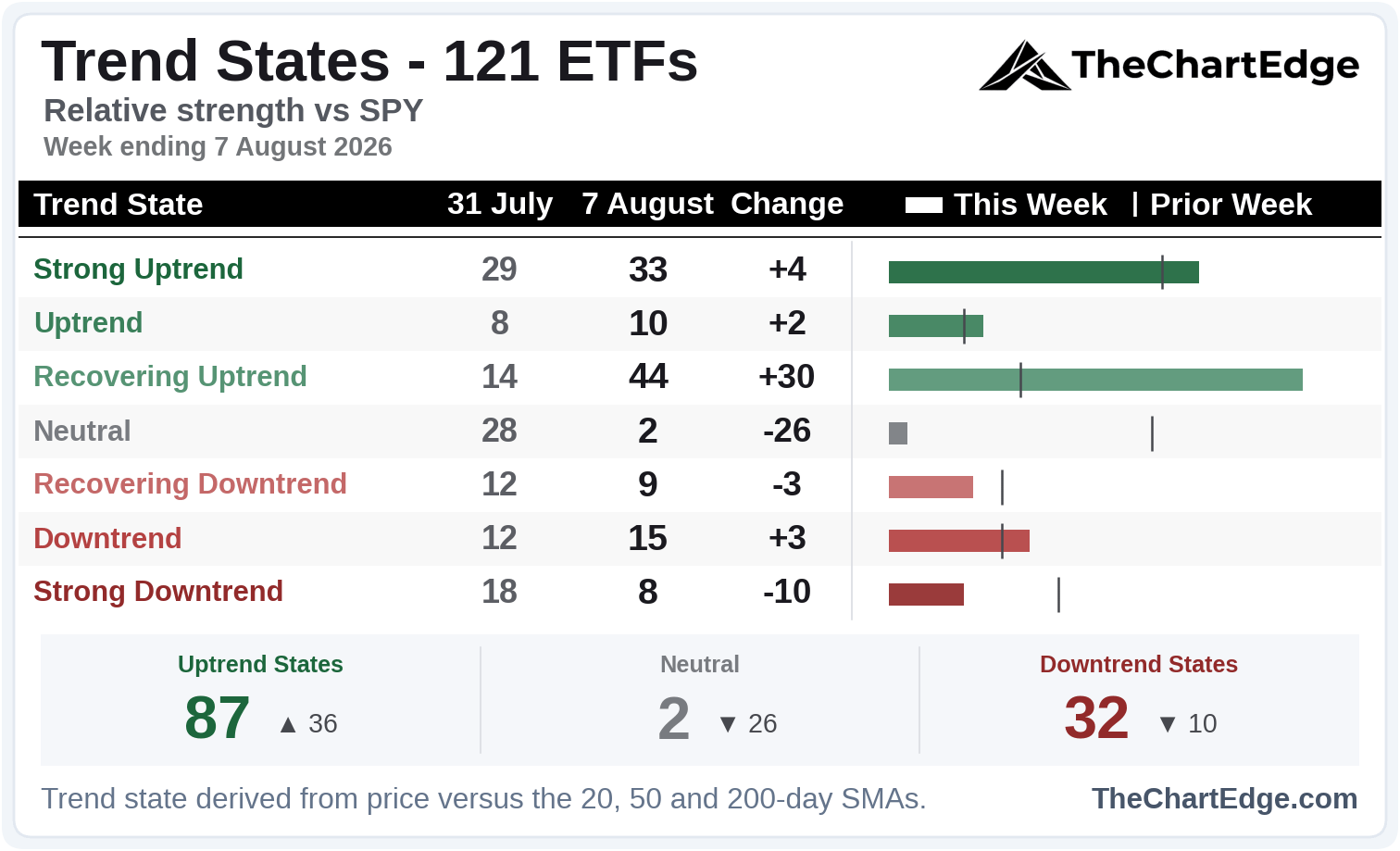Click the Downtrend States total 32

[x=1096, y=718]
